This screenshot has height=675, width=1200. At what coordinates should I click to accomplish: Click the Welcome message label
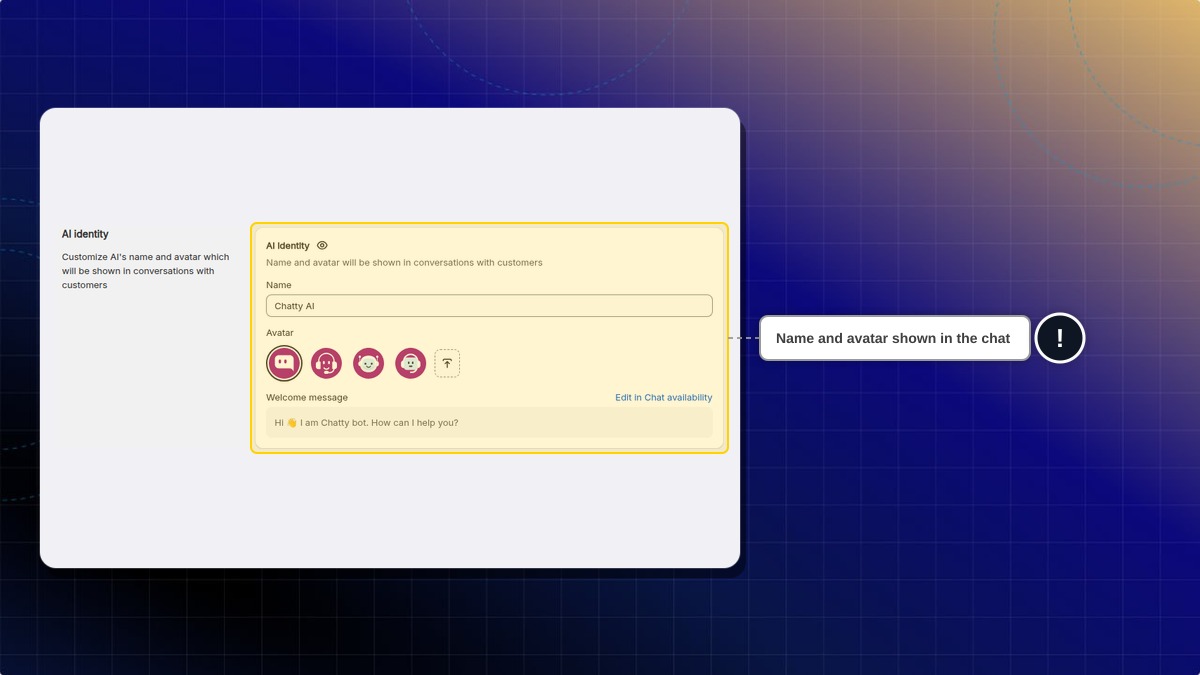coord(307,397)
